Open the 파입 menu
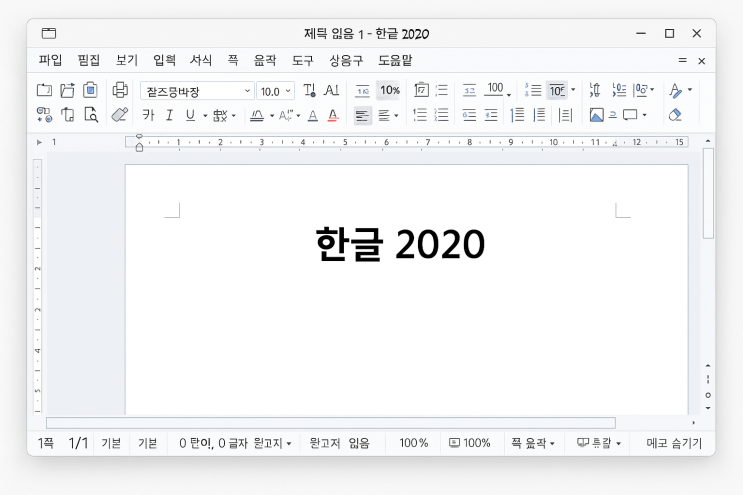This screenshot has height=495, width=743. click(x=50, y=60)
